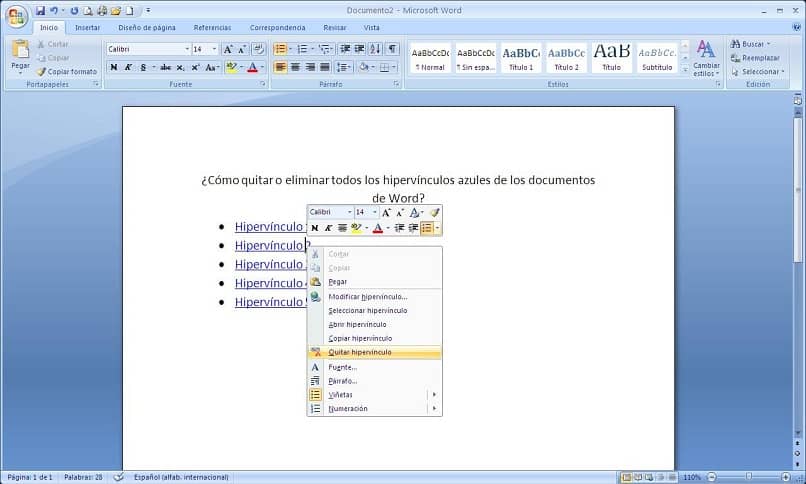Image resolution: width=806 pixels, height=484 pixels.
Task: Click the zoom slider in status bar
Action: [x=749, y=477]
